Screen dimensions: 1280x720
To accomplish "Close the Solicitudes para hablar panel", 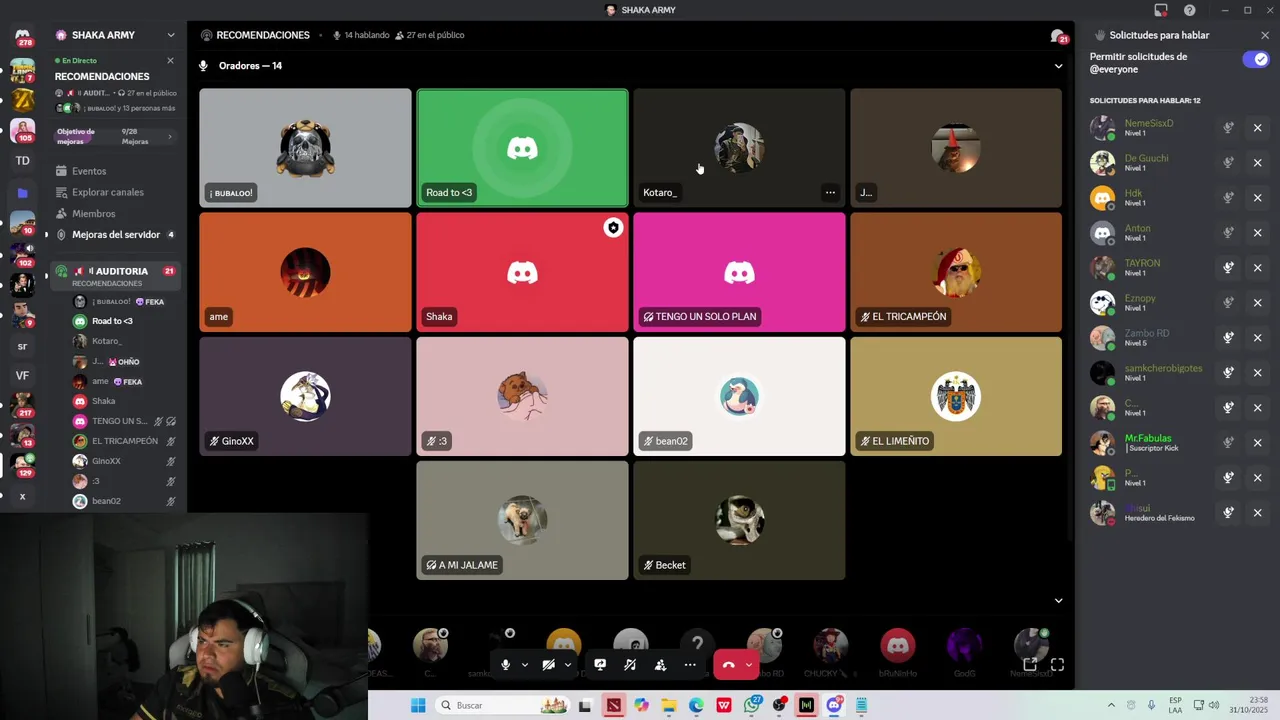I will 1265,35.
